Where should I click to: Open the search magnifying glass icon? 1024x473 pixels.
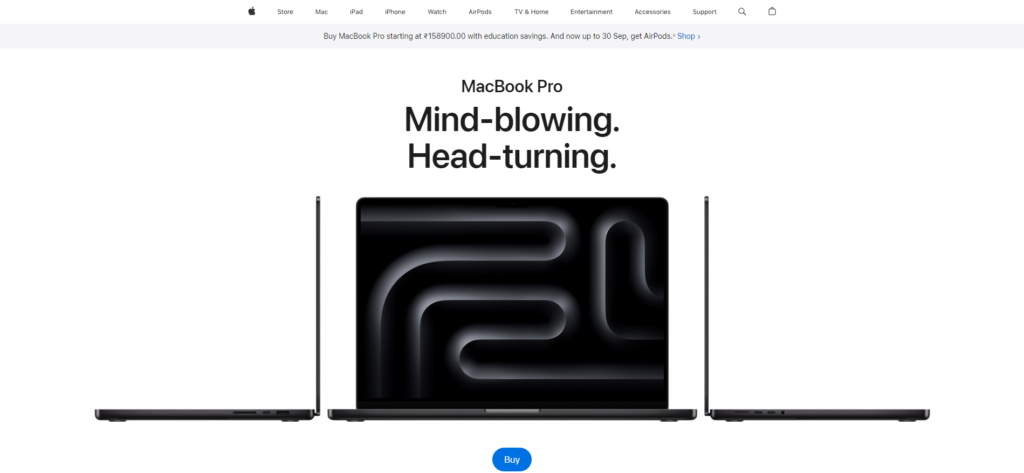(742, 12)
